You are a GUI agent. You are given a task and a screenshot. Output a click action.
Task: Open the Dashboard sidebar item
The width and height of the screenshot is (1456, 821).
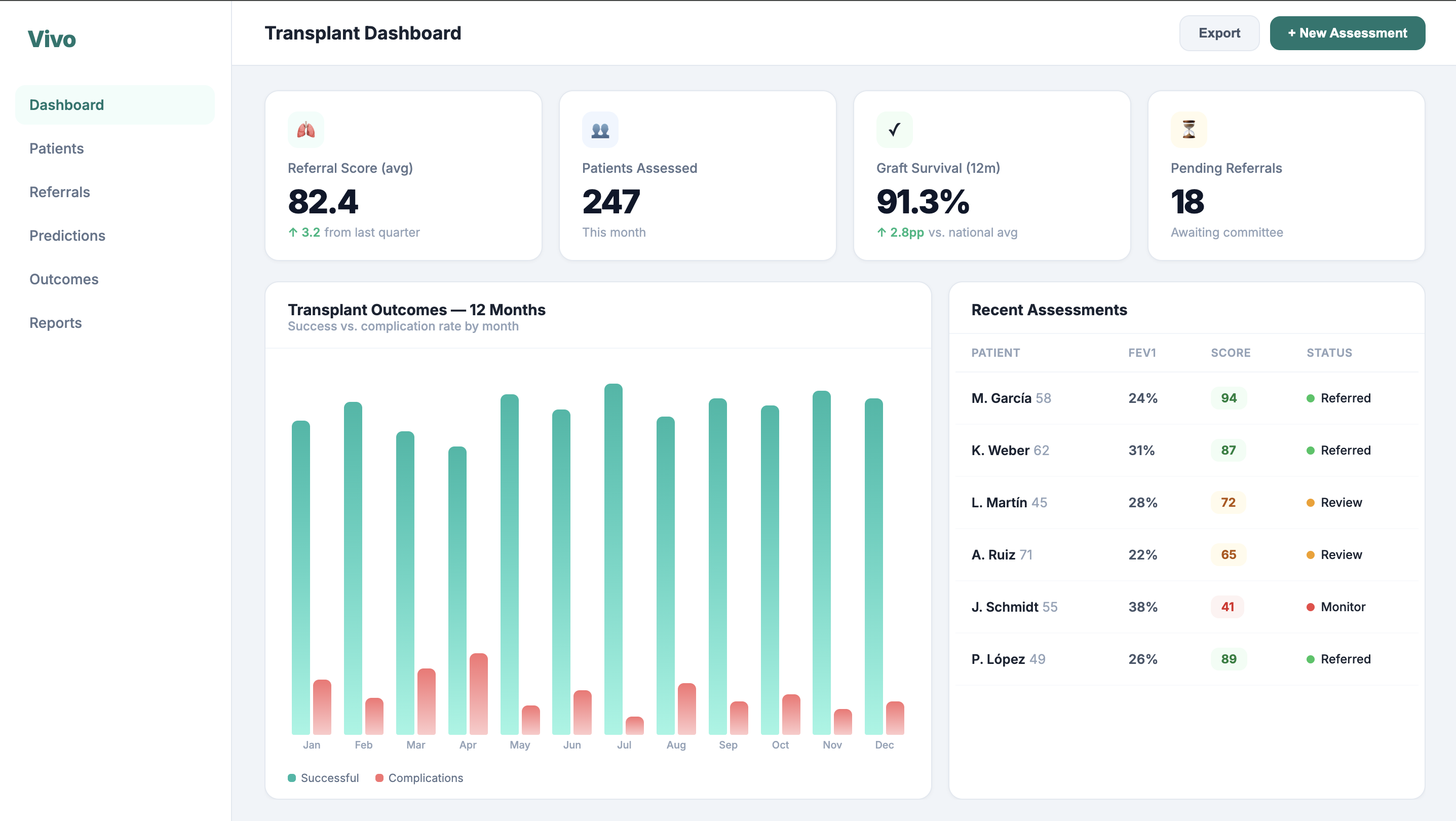tap(114, 105)
